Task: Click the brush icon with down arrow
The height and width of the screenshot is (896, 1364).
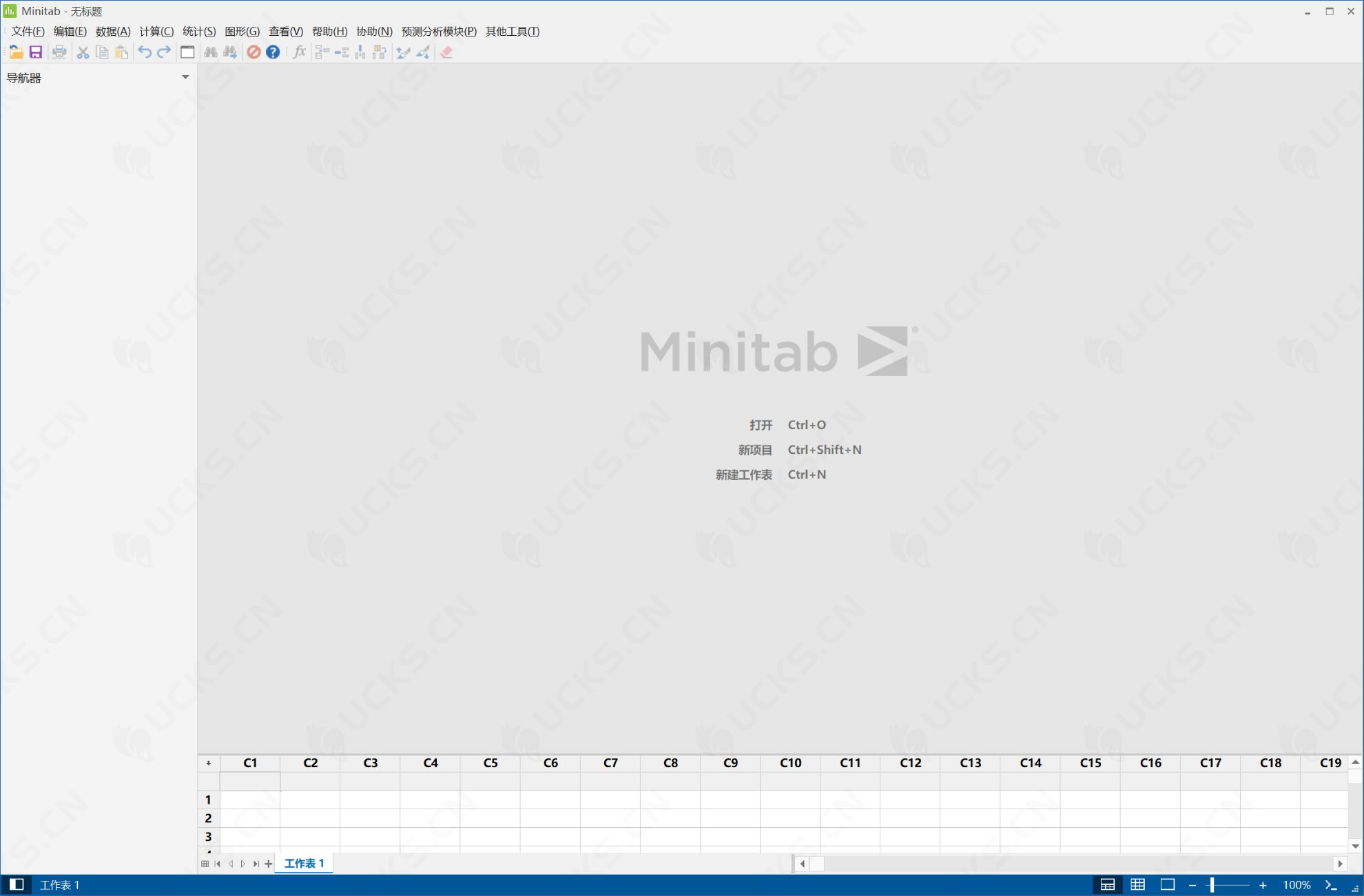Action: [423, 52]
